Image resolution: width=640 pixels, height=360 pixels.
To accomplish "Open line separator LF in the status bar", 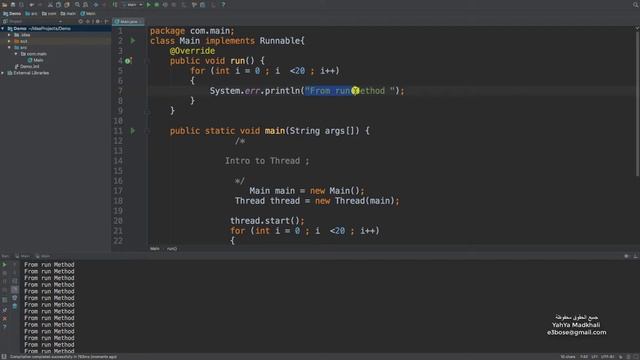I will click(x=594, y=357).
